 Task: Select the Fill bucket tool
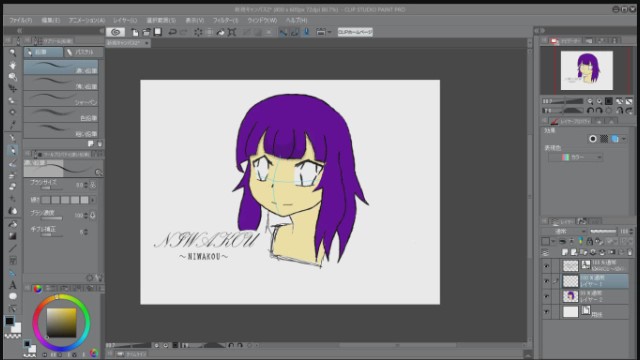click(13, 224)
